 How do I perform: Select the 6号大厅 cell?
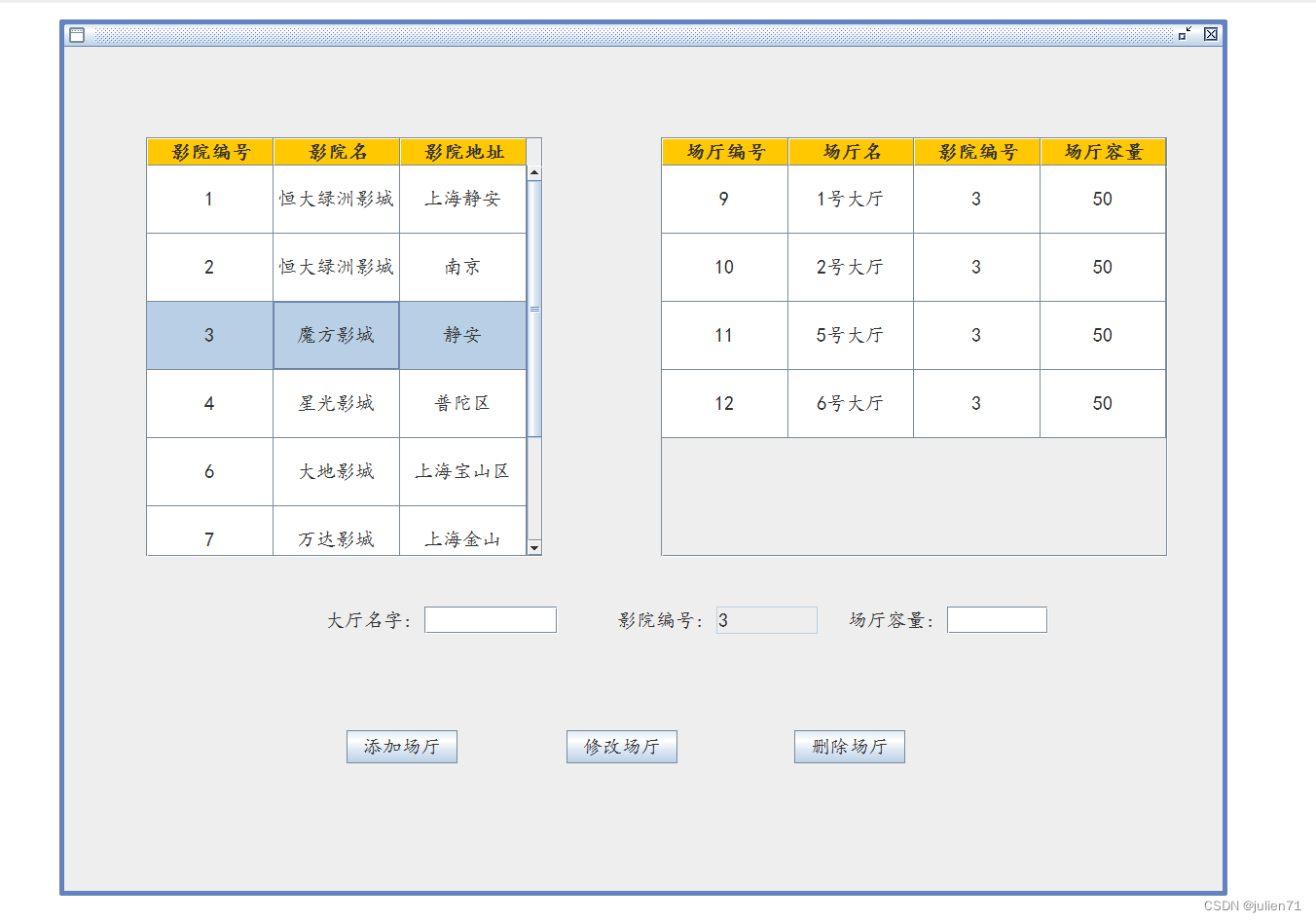pos(851,404)
